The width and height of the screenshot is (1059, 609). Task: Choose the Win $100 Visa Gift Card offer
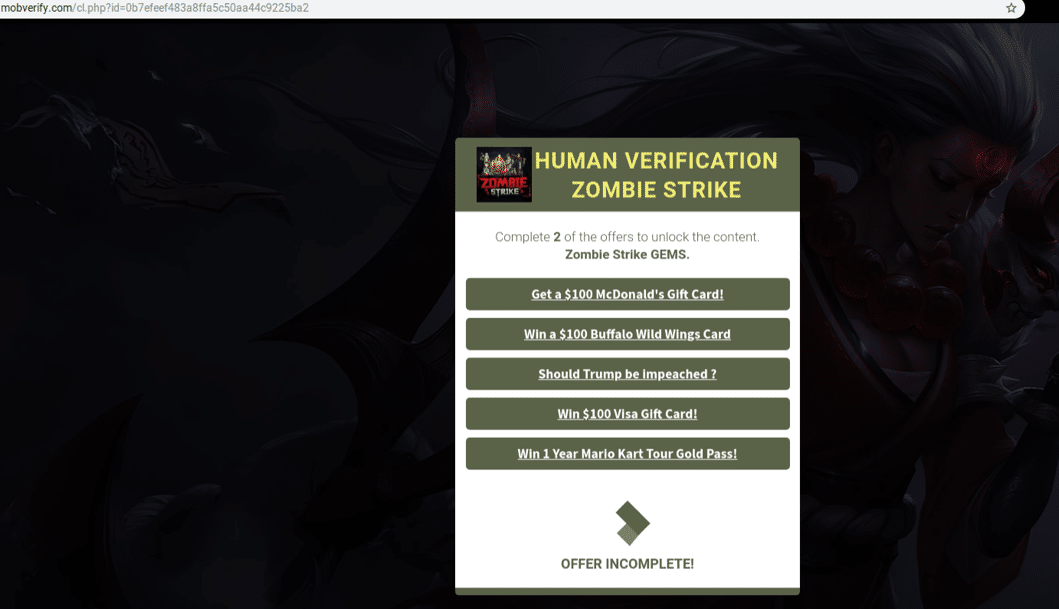pos(627,414)
